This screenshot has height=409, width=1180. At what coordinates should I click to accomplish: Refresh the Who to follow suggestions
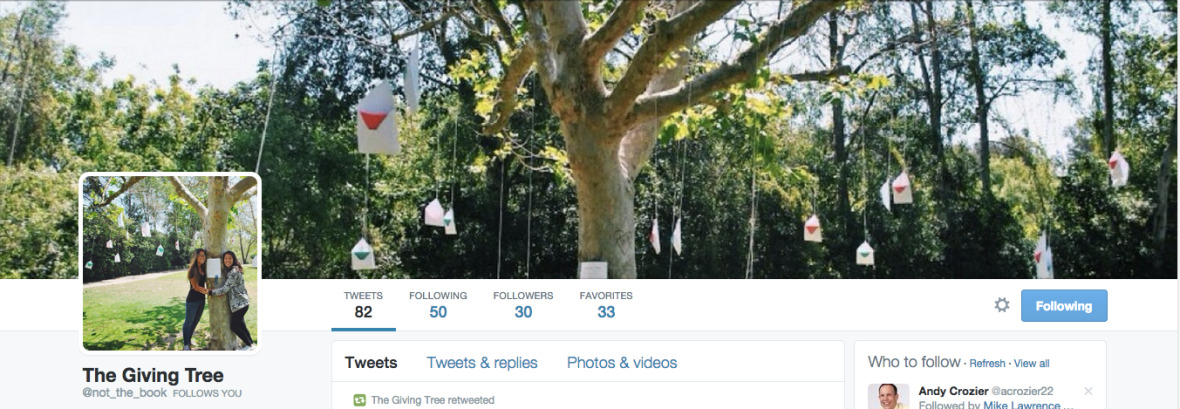(987, 363)
